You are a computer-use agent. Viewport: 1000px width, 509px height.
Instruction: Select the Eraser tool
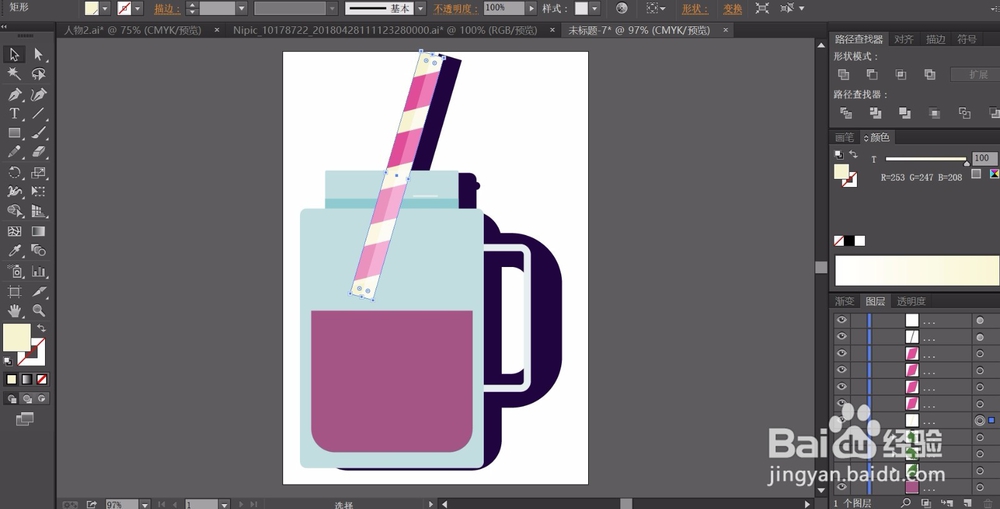point(38,152)
